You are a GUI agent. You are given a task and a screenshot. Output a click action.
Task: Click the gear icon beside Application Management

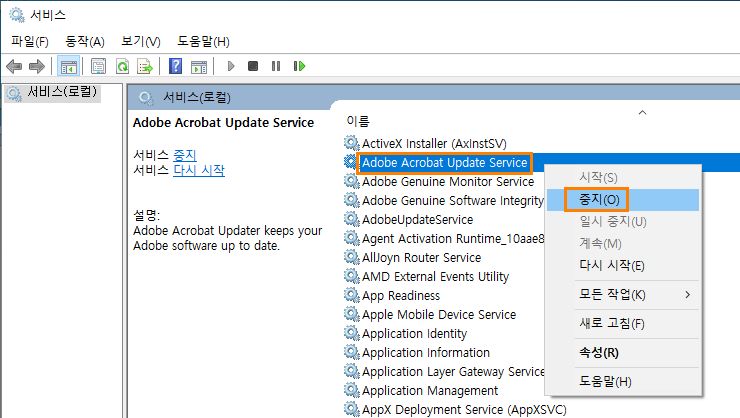point(352,390)
